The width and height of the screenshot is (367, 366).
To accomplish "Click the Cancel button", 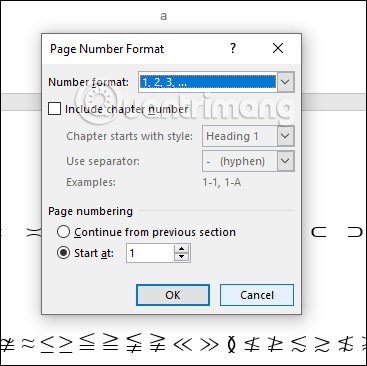I will pyautogui.click(x=257, y=295).
